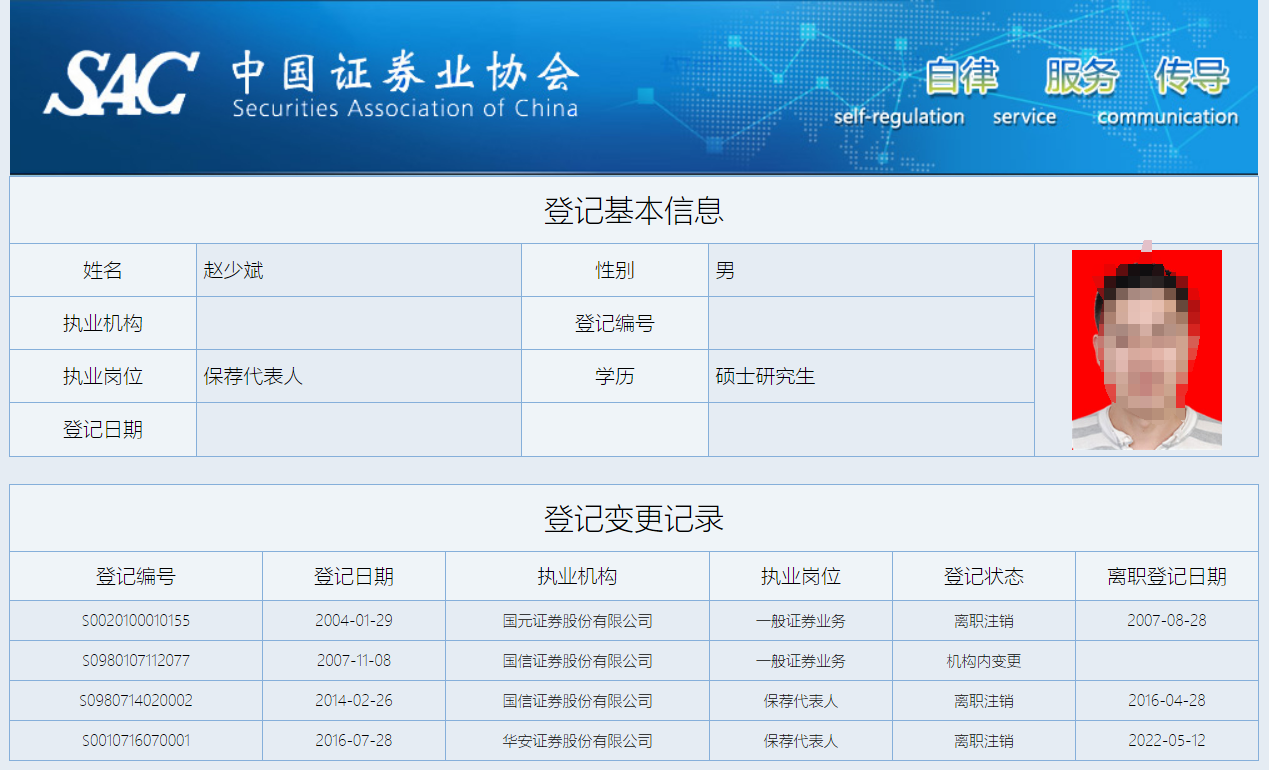
Task: Click the 保荐代表人 value in basic info
Action: 253,376
